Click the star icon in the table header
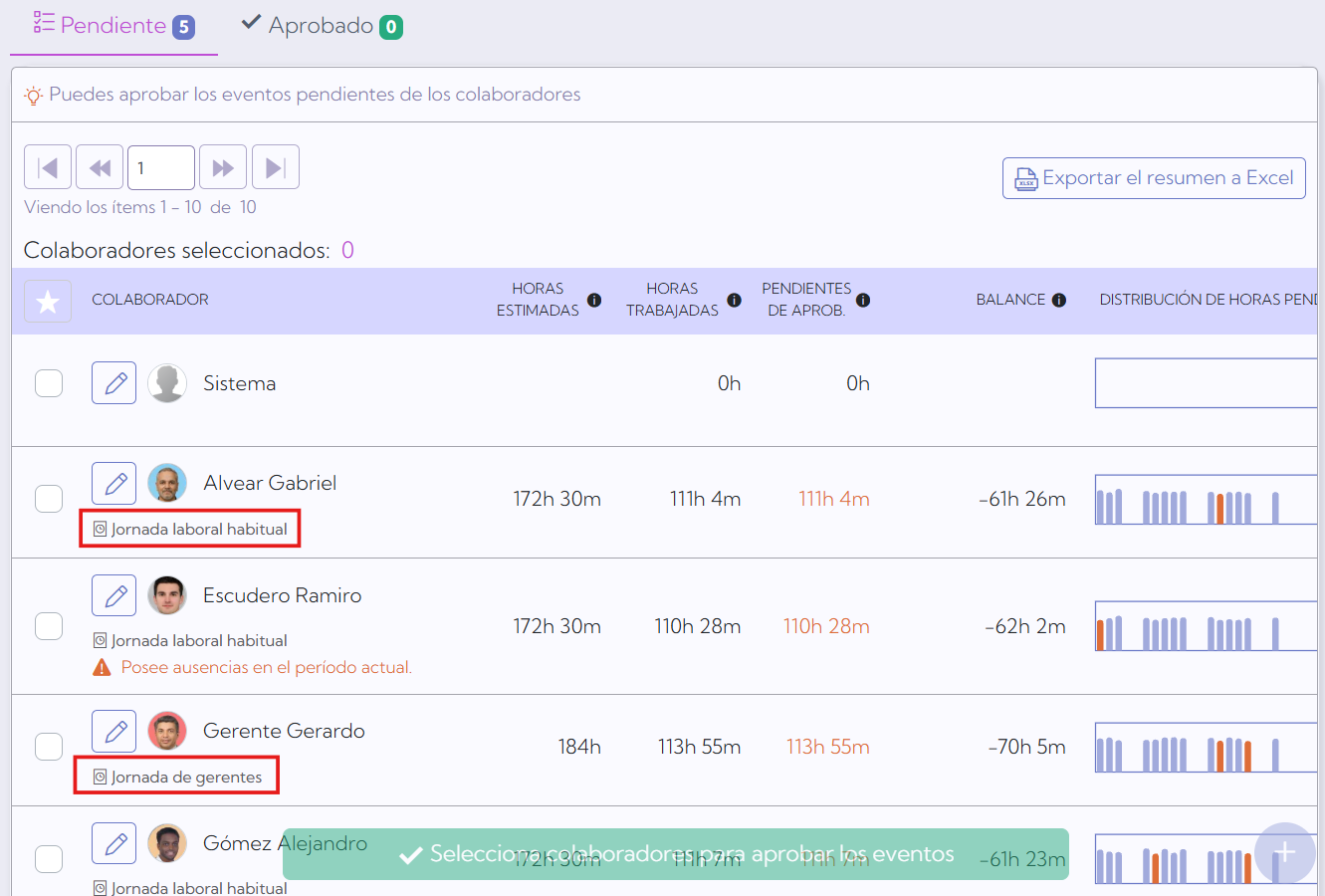Viewport: 1325px width, 896px height. click(48, 301)
